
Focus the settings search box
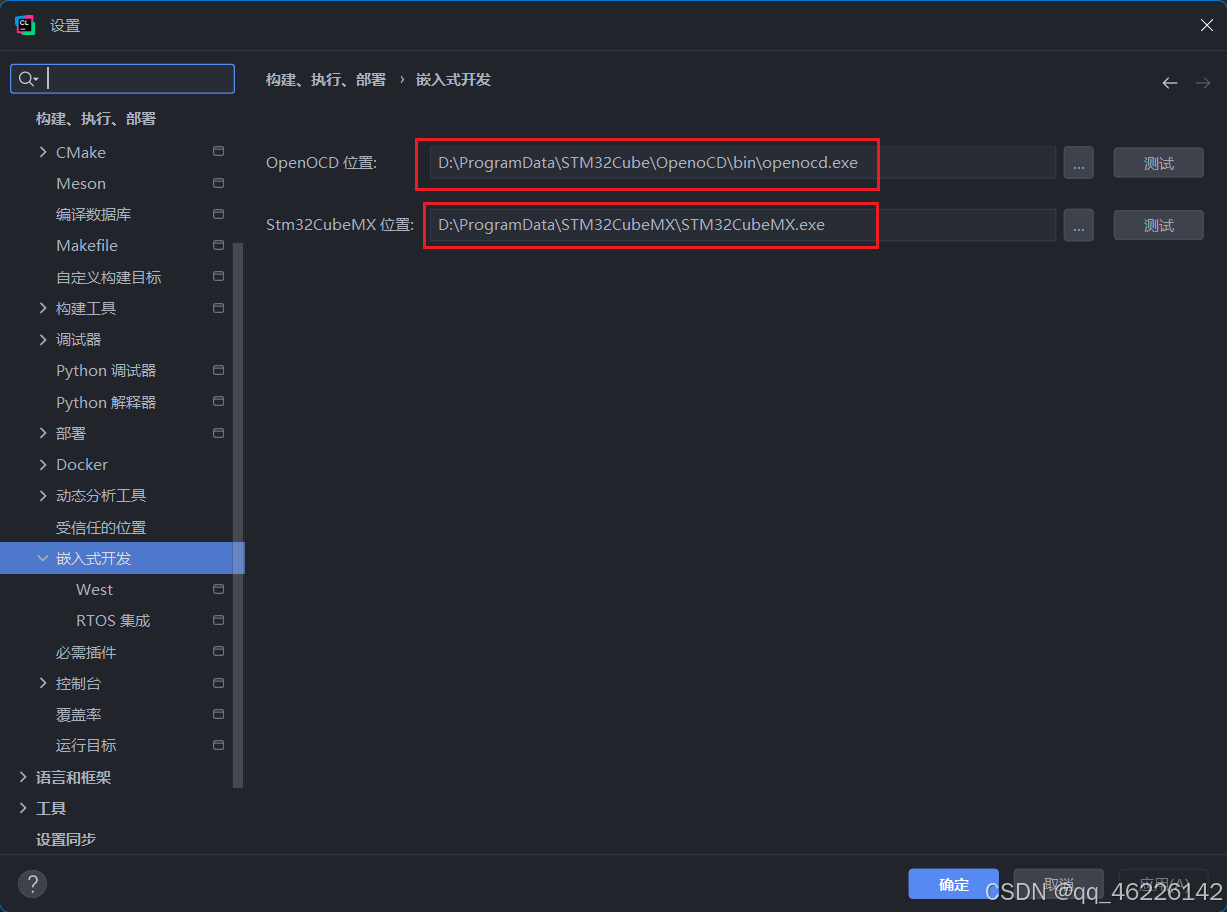click(122, 79)
